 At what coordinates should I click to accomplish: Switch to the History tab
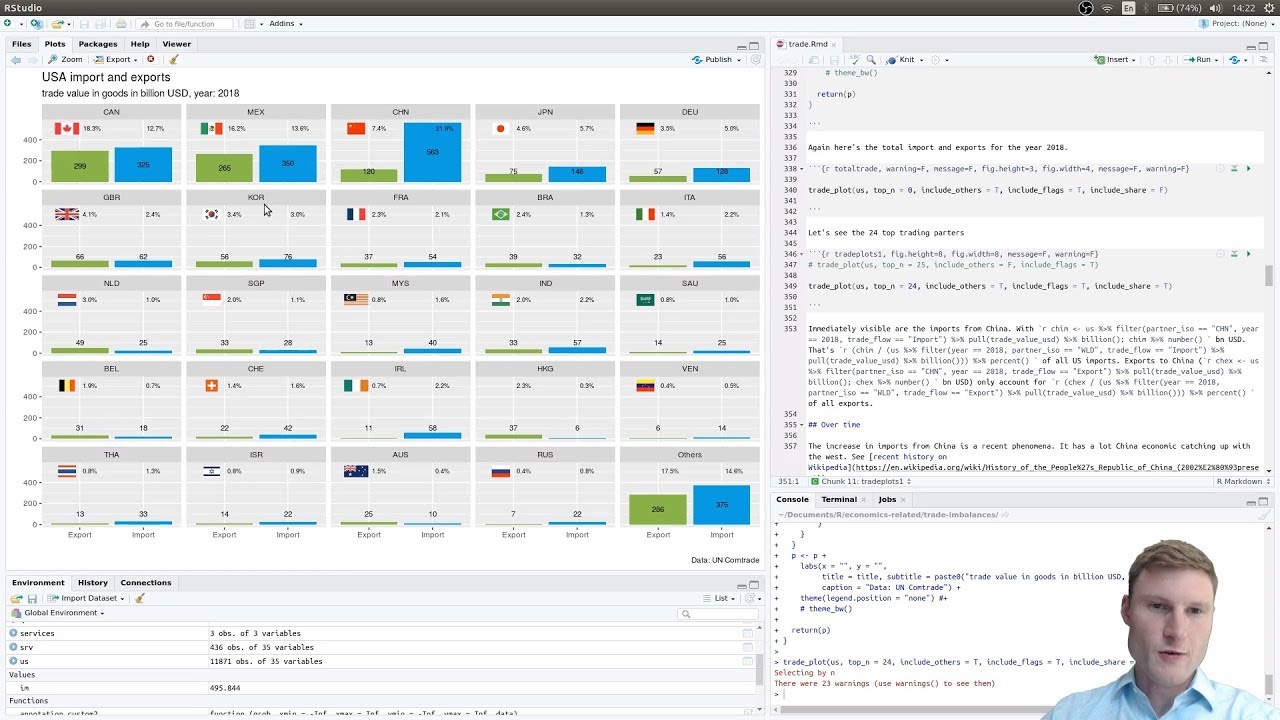93,582
